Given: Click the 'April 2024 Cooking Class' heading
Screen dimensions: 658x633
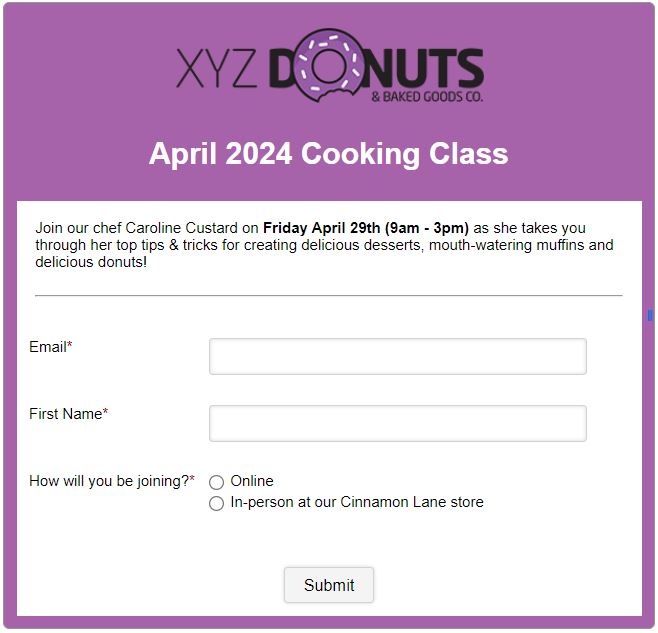Looking at the screenshot, I should pos(329,154).
